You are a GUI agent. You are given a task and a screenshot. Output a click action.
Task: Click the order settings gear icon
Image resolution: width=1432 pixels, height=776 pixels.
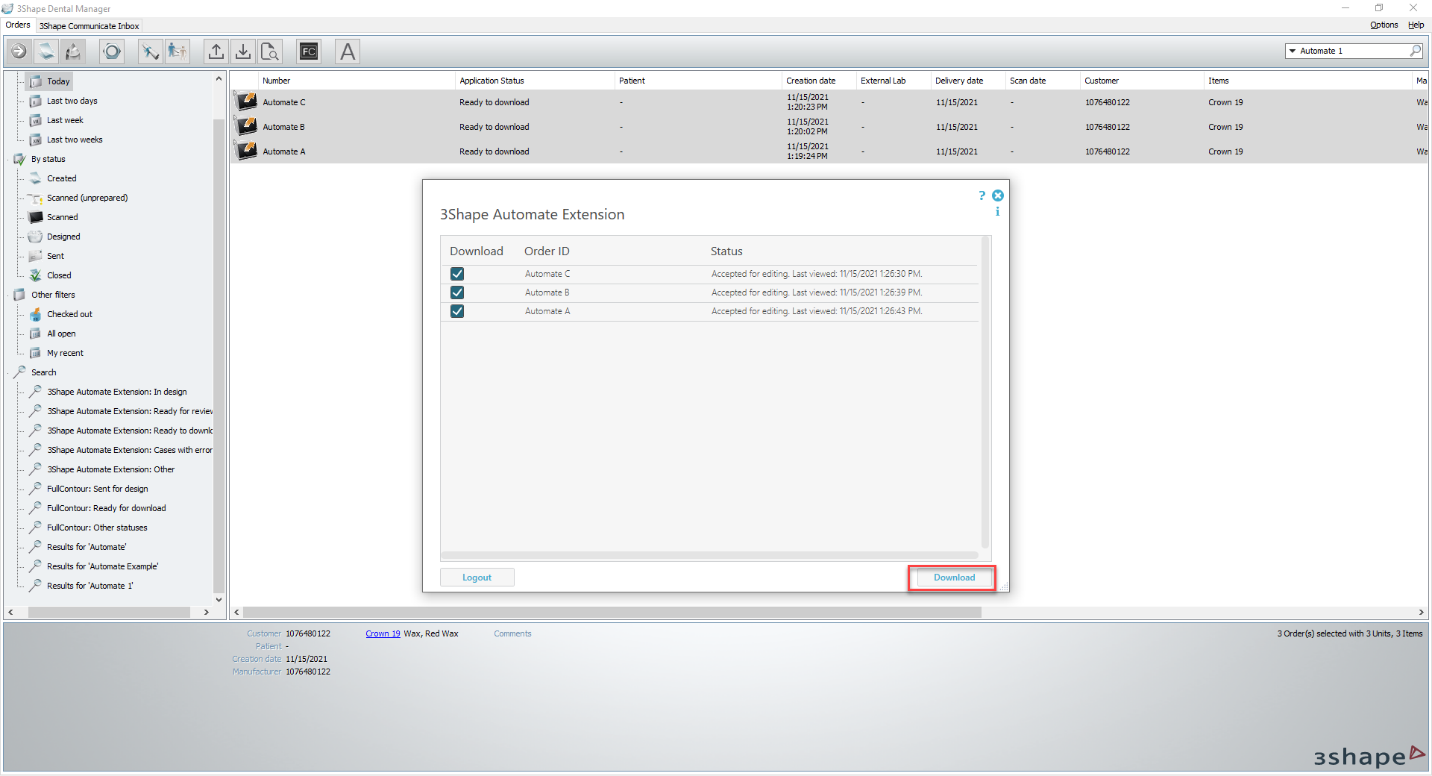pos(111,50)
